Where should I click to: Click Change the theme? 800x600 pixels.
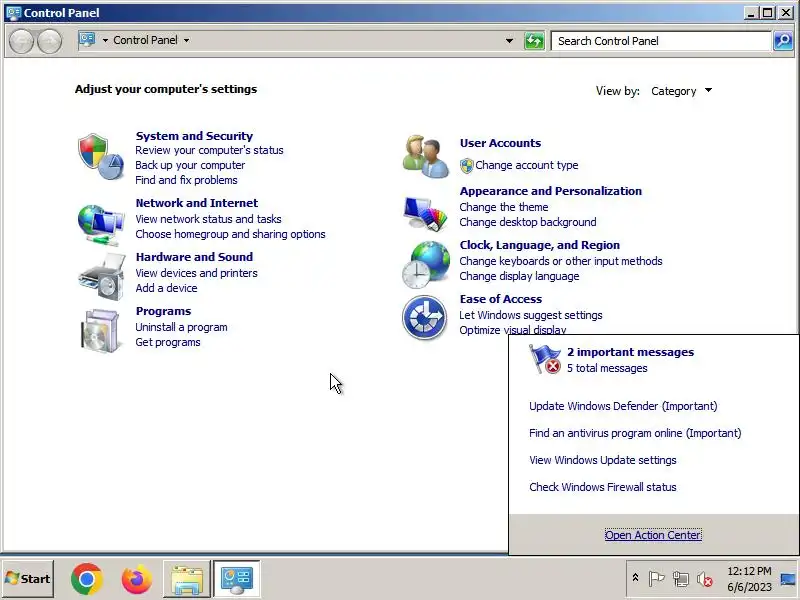click(504, 208)
